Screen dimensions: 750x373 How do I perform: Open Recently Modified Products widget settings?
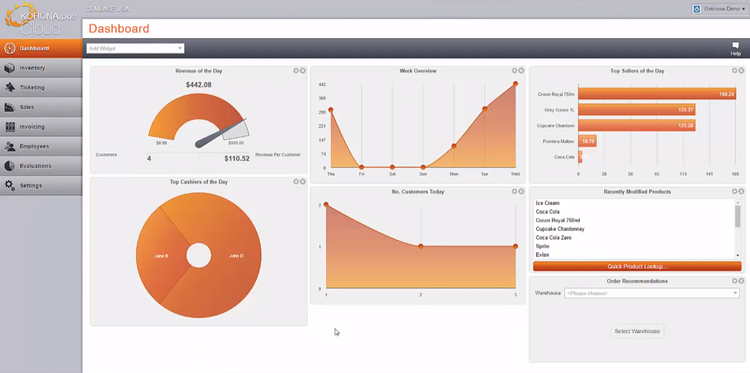click(x=735, y=191)
